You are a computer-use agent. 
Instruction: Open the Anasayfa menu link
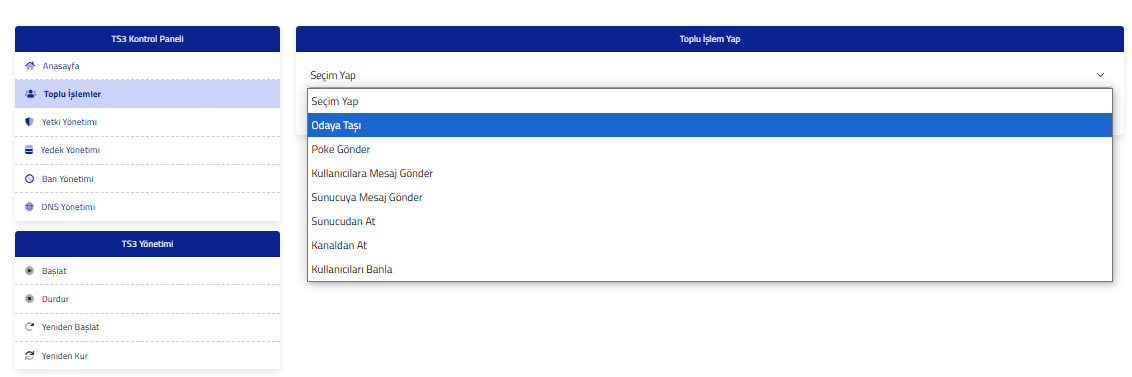click(x=147, y=66)
